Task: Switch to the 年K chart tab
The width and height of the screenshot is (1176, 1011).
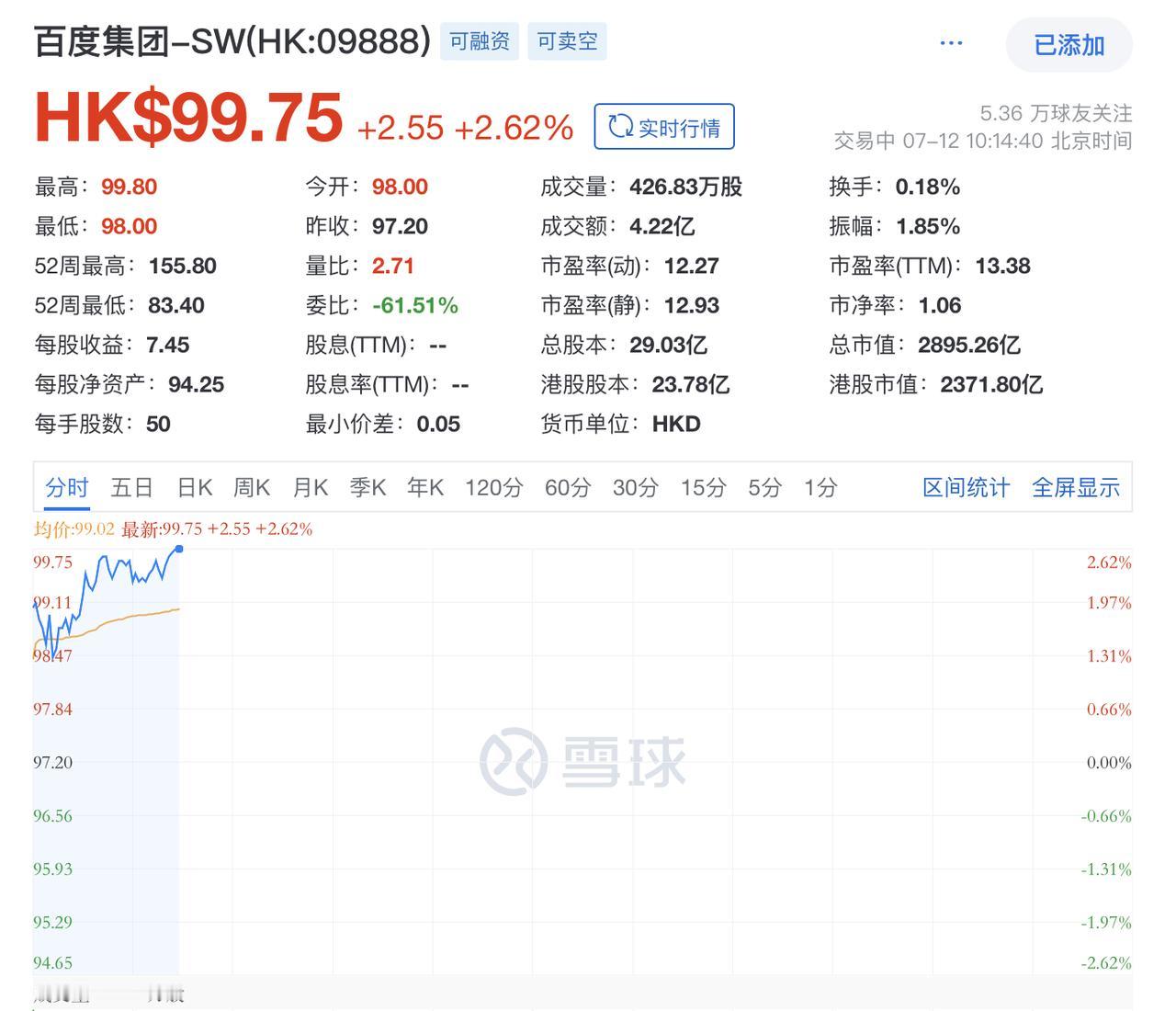Action: 425,487
